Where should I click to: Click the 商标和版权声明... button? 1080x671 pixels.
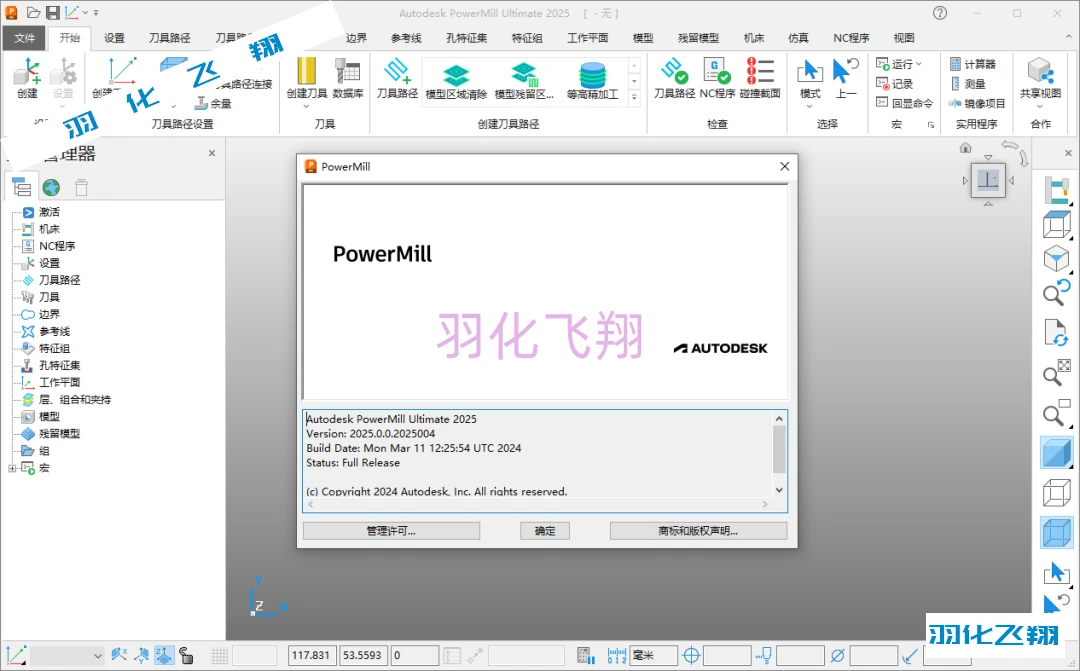(698, 530)
